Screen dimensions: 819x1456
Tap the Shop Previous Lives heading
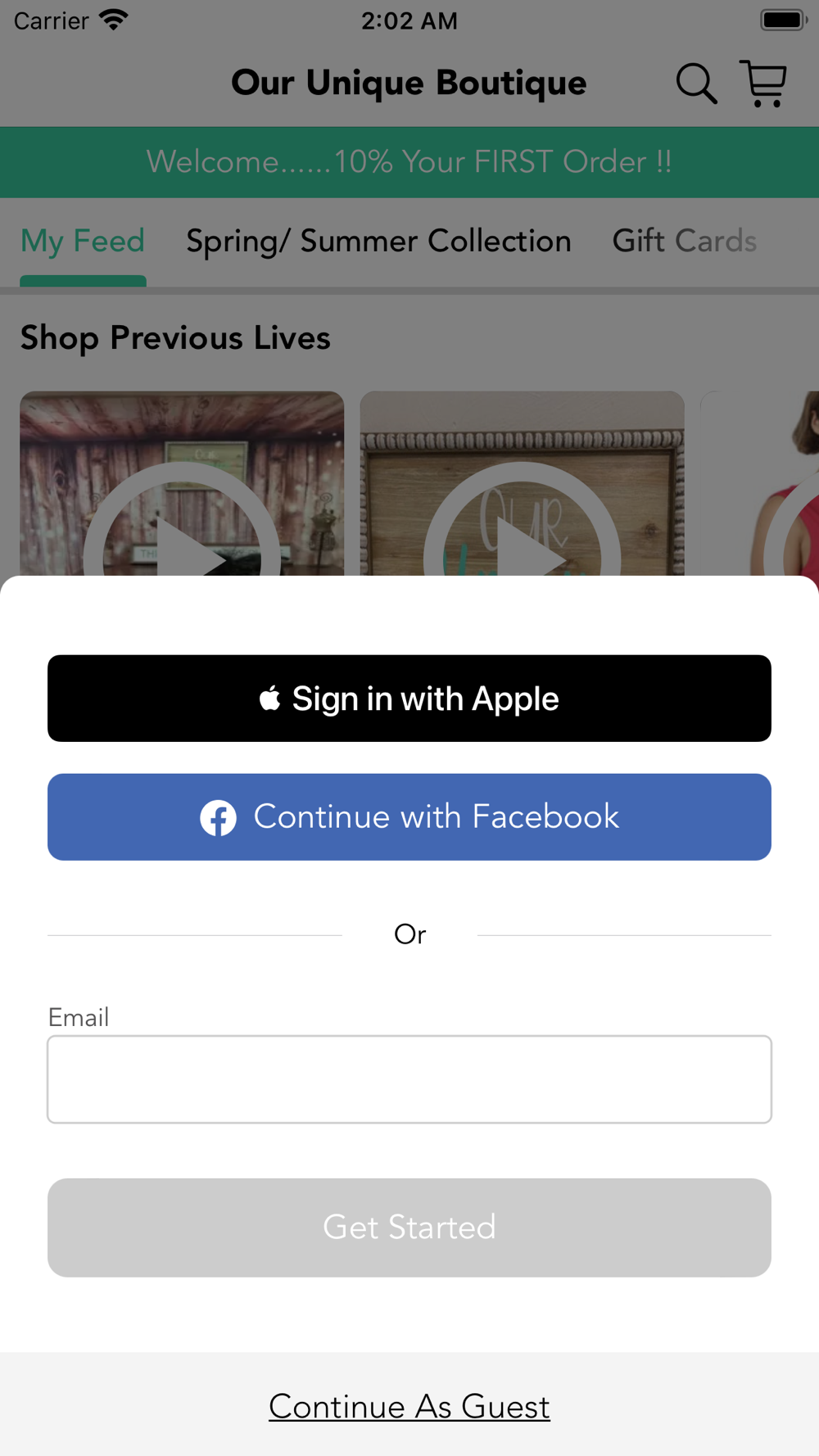[175, 338]
